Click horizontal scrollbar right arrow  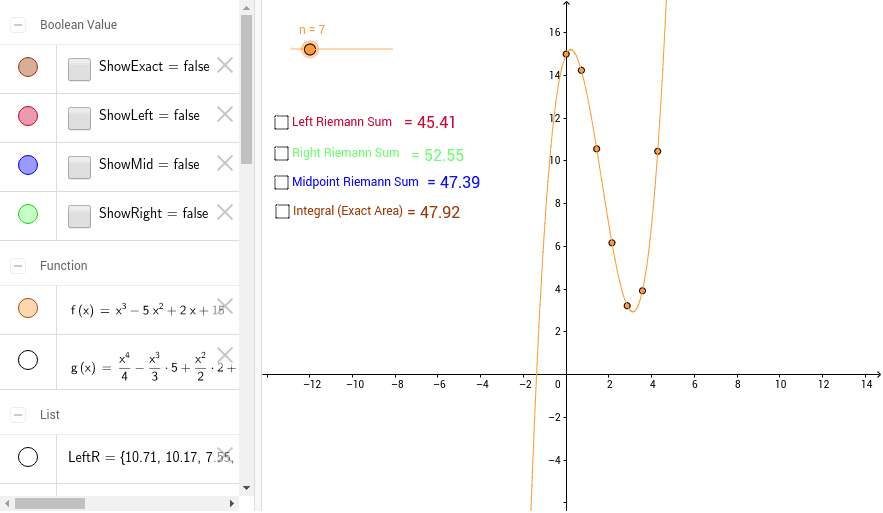tap(231, 503)
